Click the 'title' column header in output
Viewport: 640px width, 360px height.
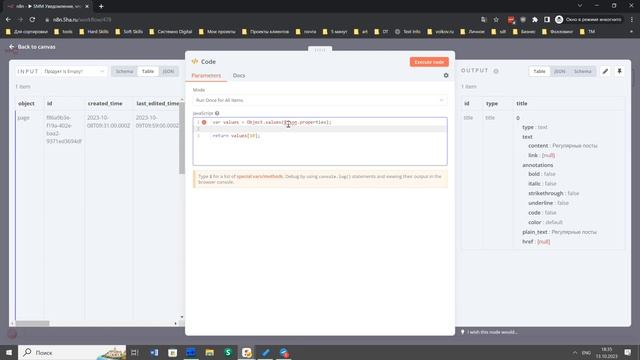pos(522,104)
